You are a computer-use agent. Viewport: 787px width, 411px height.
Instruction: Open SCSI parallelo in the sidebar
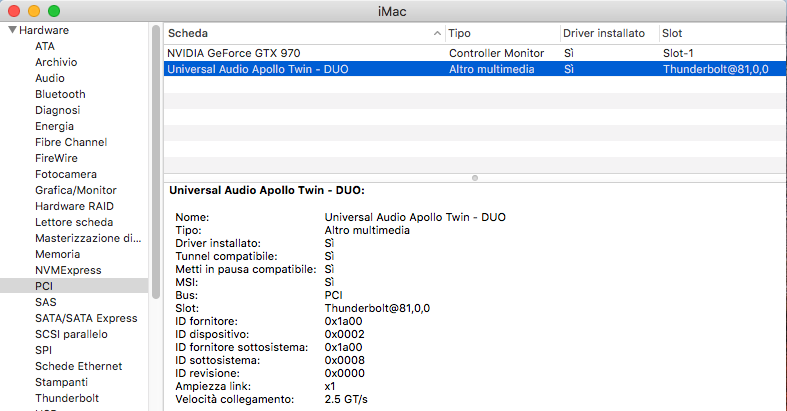[x=71, y=334]
